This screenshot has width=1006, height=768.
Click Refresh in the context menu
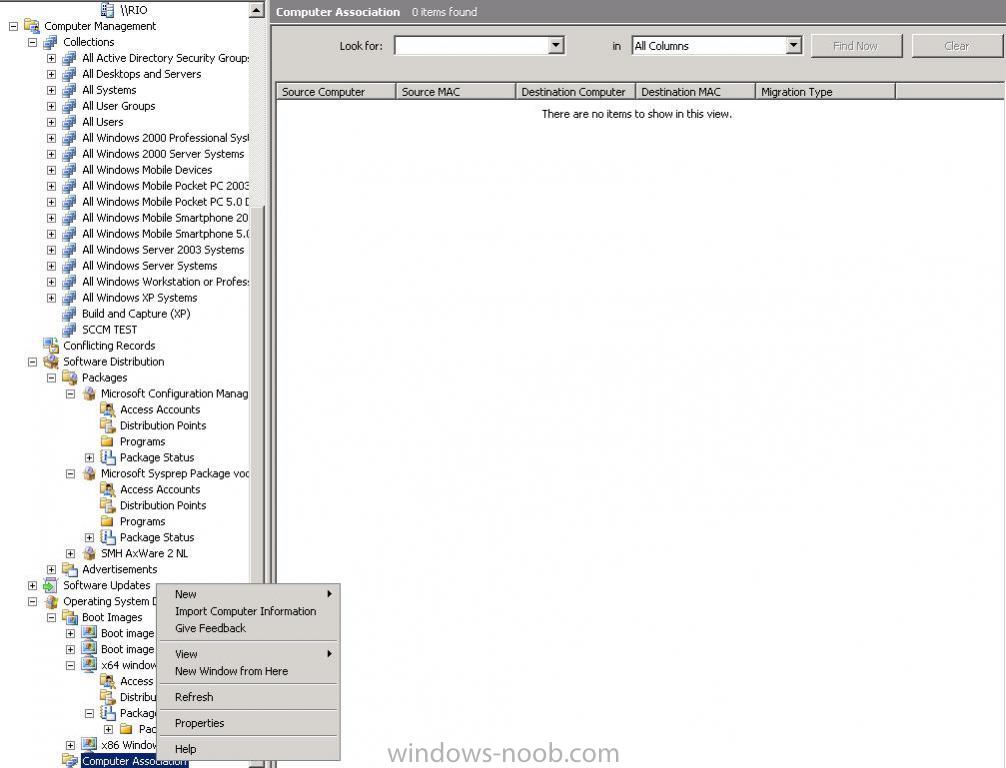(248, 697)
